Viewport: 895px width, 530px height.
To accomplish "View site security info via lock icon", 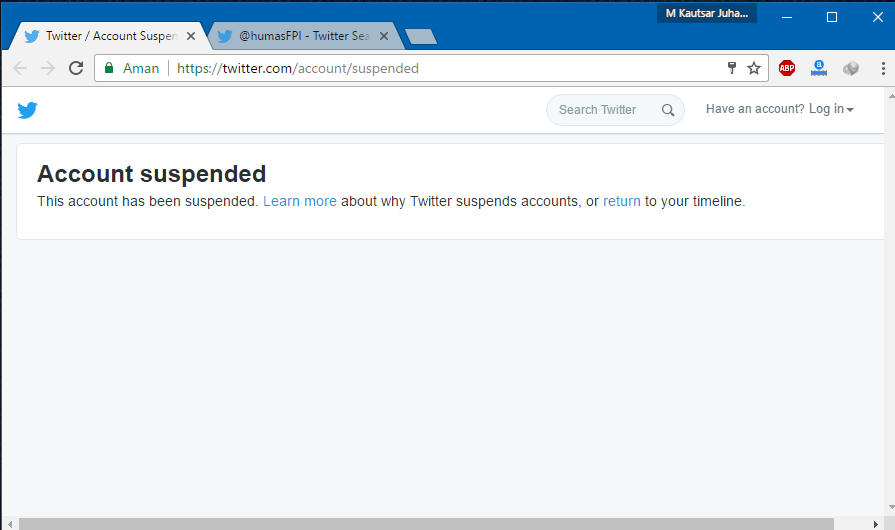I will click(109, 68).
